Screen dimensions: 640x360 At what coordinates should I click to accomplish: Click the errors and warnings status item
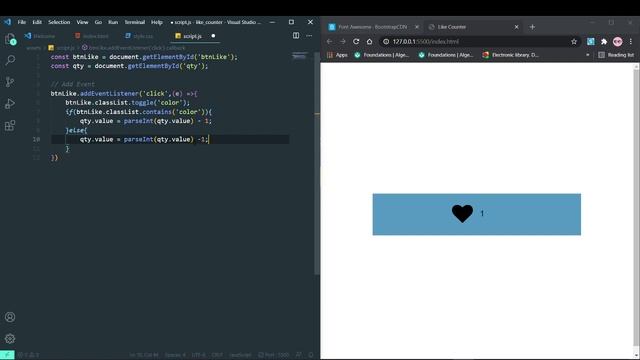(29, 355)
